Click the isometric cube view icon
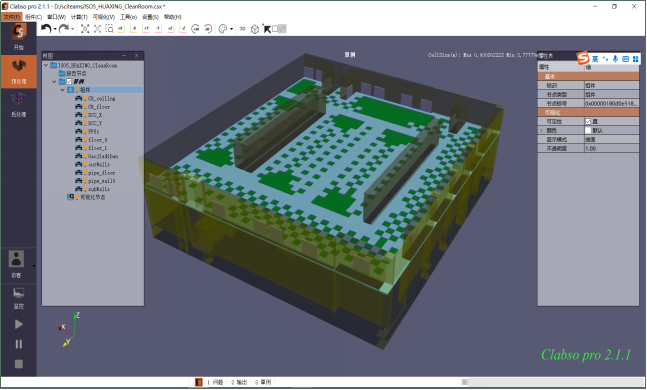 [x=255, y=29]
